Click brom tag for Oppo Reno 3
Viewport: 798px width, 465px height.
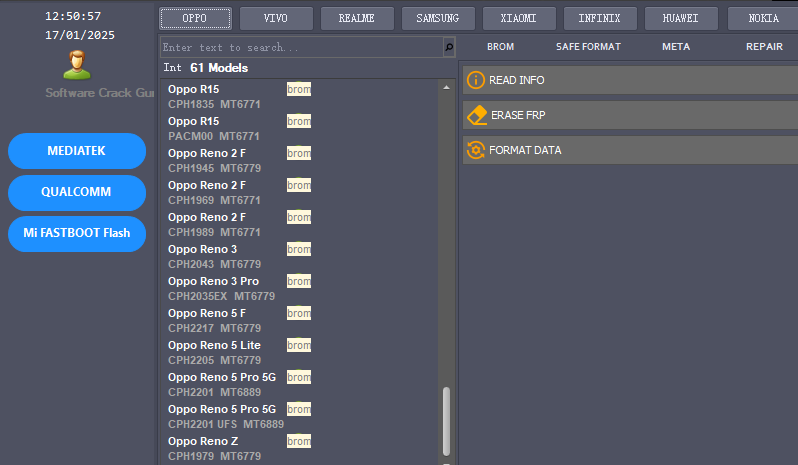point(299,249)
